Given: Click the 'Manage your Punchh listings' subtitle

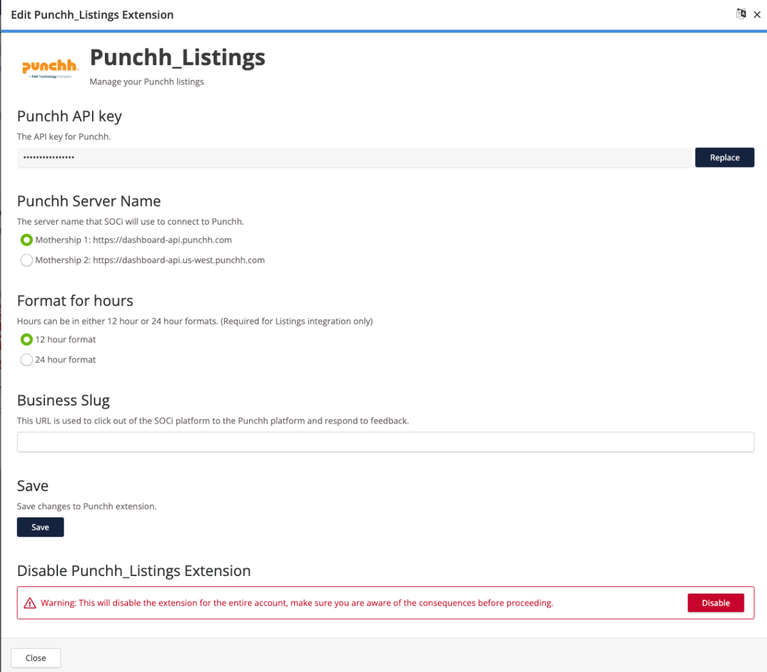Looking at the screenshot, I should (x=147, y=82).
